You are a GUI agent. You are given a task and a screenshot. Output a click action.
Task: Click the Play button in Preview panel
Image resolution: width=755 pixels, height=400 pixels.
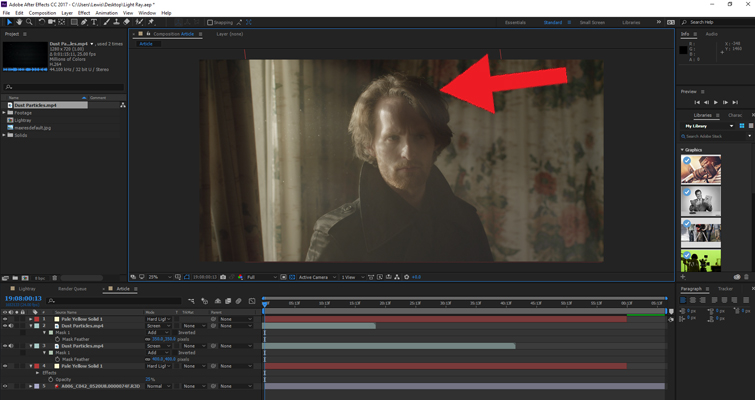(716, 102)
